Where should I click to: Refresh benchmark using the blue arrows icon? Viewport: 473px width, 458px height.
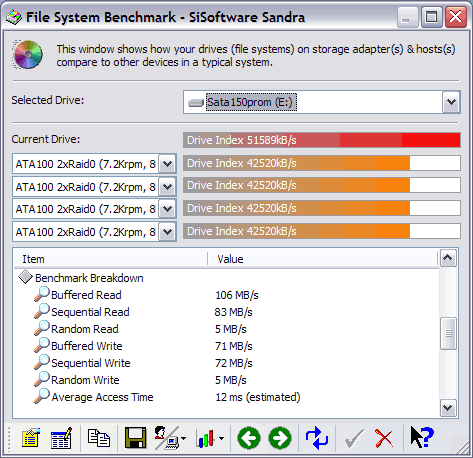point(317,438)
